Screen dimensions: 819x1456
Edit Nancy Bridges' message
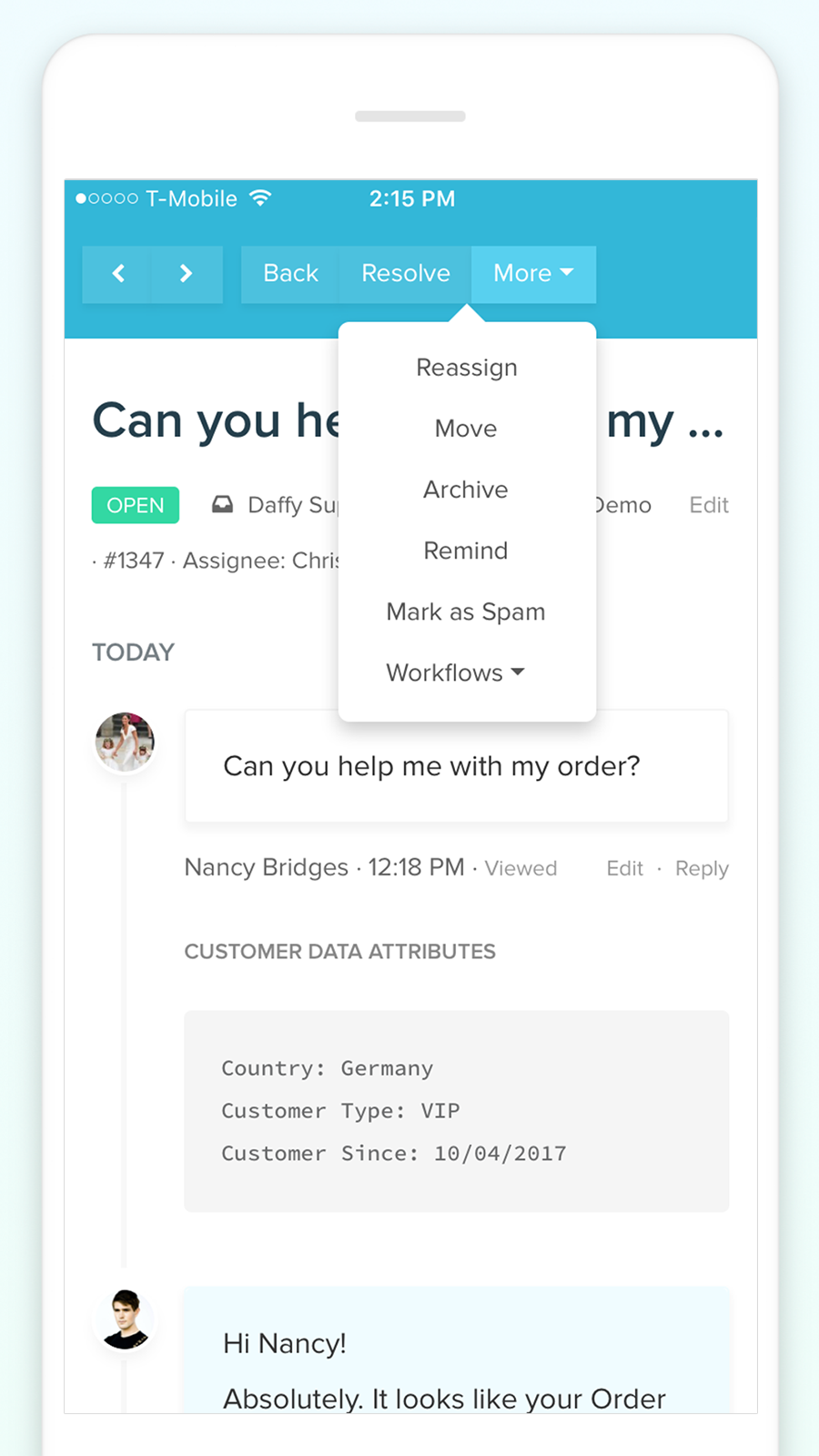pos(624,868)
